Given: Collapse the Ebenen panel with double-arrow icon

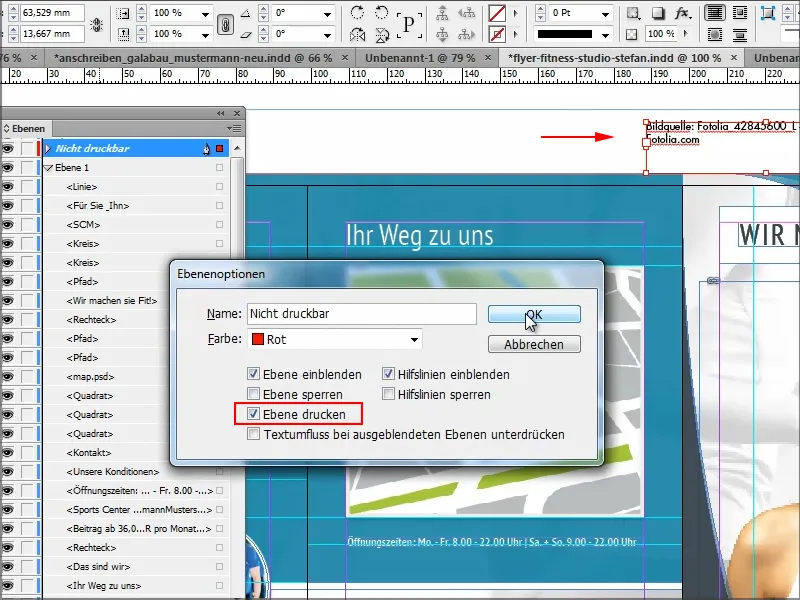Looking at the screenshot, I should click(220, 113).
